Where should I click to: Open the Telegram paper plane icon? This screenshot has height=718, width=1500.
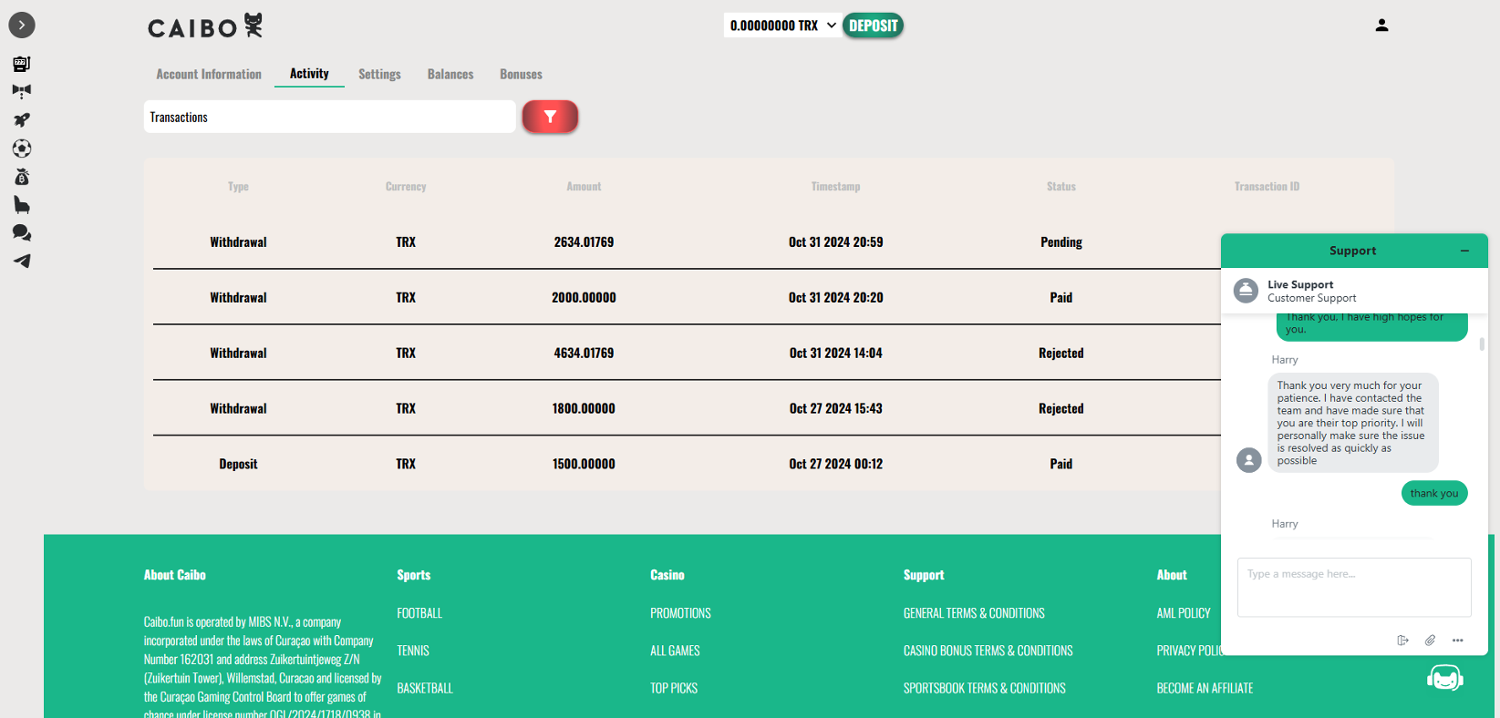(21, 261)
